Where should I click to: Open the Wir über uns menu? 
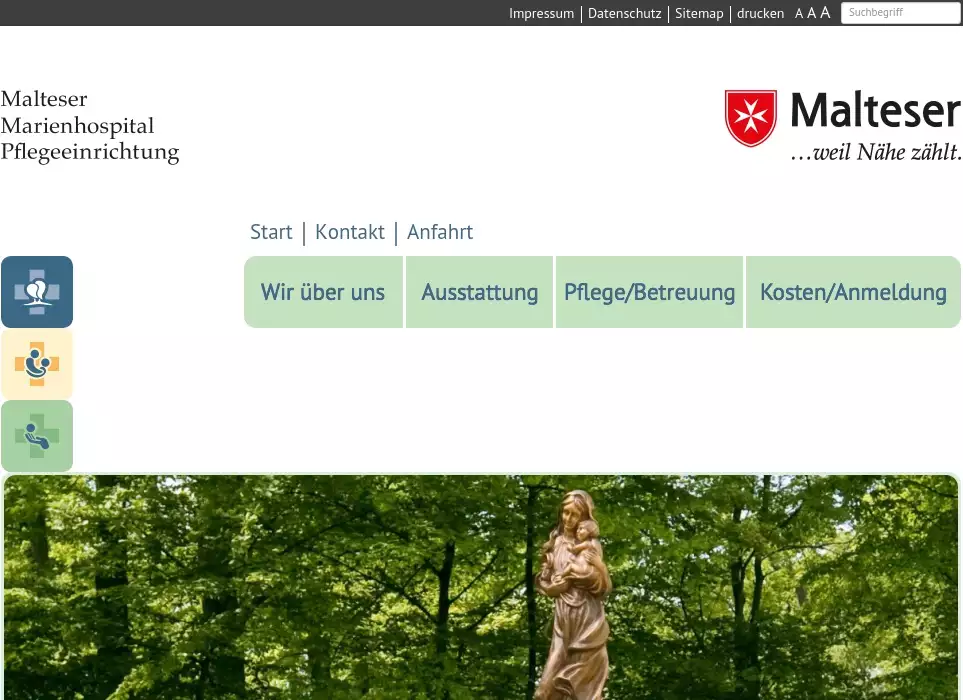pos(323,292)
